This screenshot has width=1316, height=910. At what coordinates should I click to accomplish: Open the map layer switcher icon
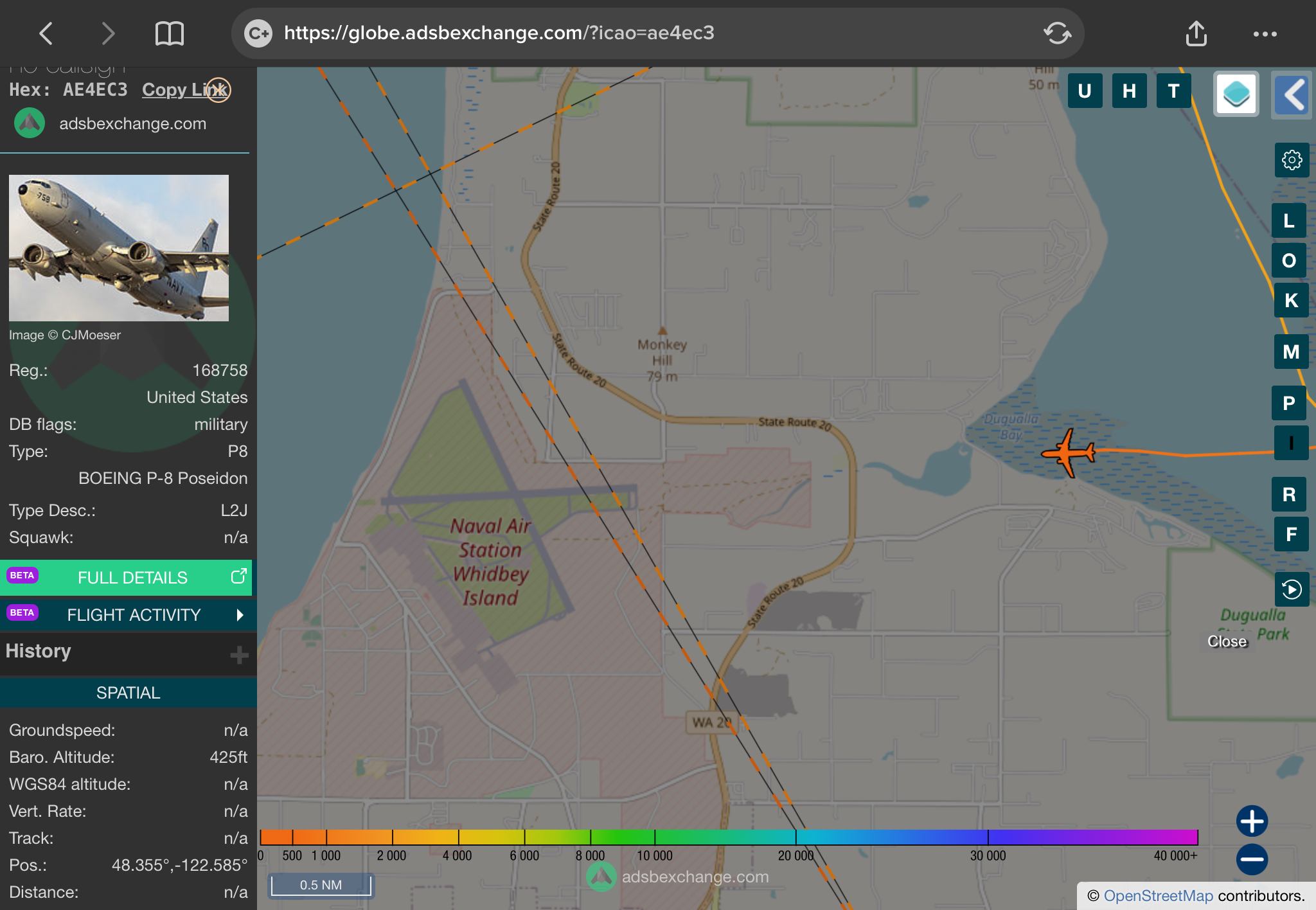tap(1236, 94)
